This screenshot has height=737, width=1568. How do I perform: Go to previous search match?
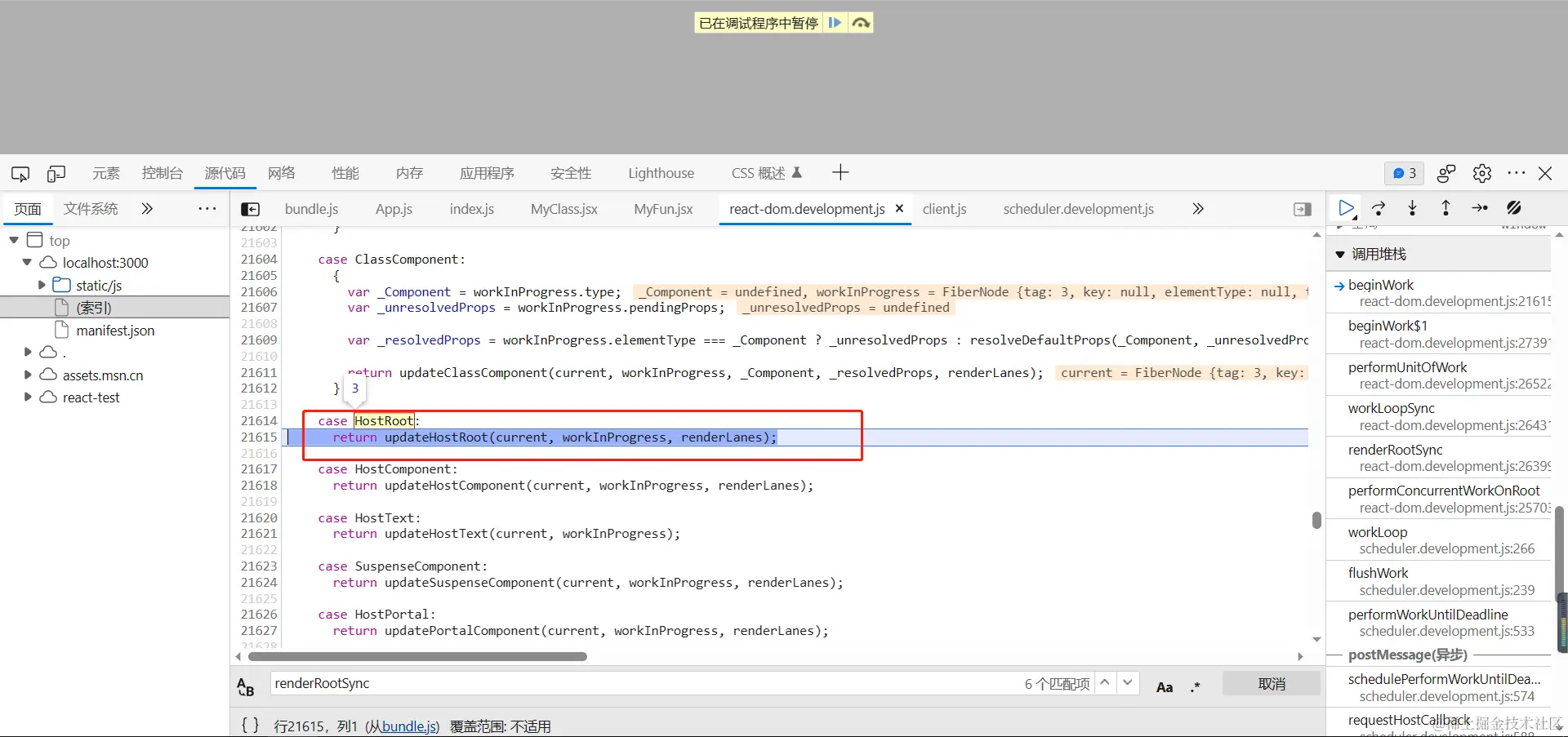pos(1104,682)
